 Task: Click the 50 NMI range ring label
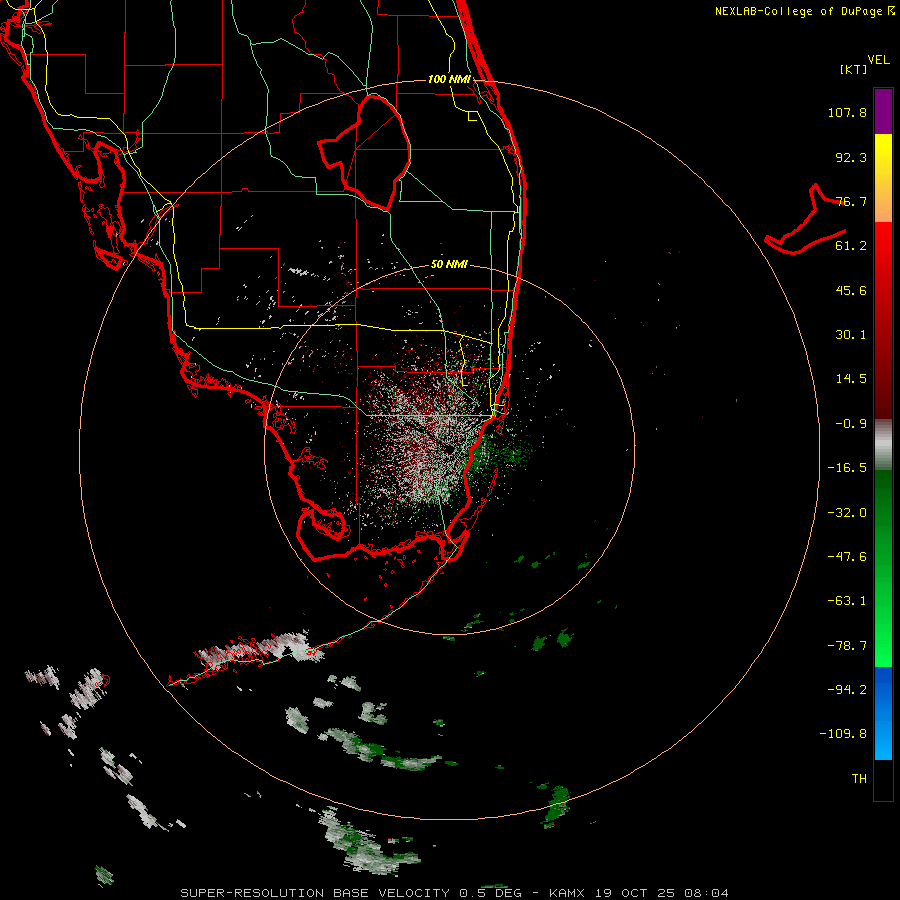pos(449,264)
